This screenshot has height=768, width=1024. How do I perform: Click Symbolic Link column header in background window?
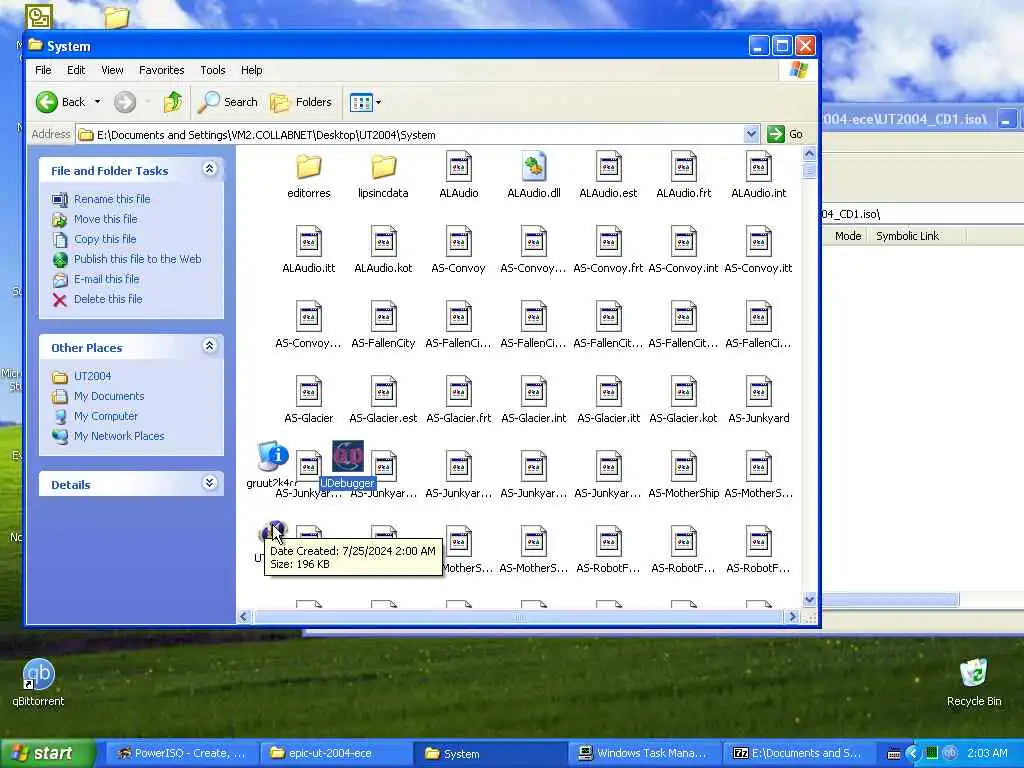point(907,236)
